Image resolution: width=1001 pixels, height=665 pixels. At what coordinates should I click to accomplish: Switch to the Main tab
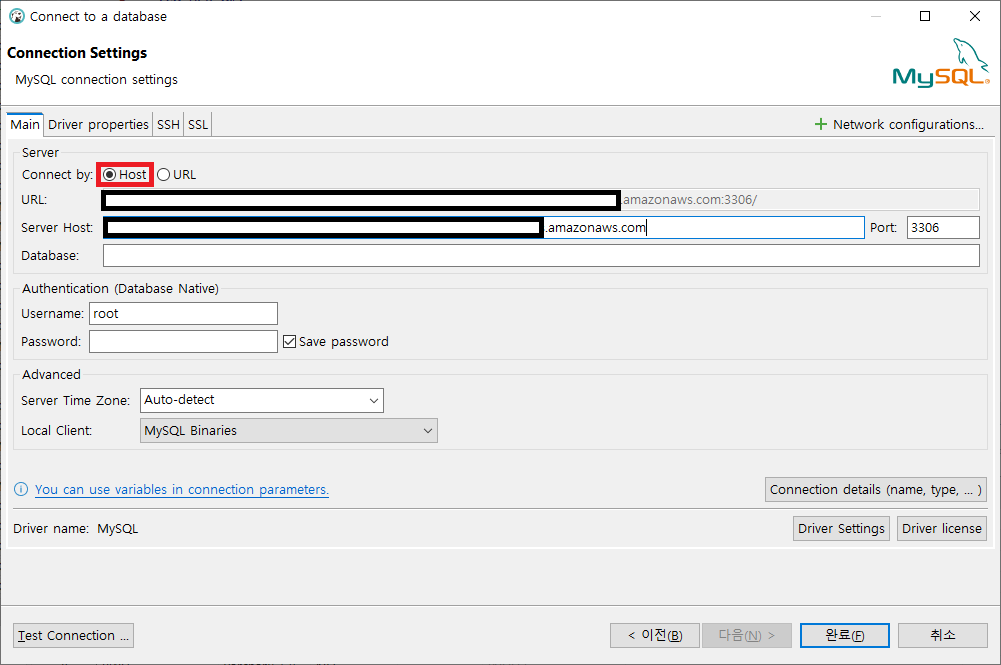point(25,124)
